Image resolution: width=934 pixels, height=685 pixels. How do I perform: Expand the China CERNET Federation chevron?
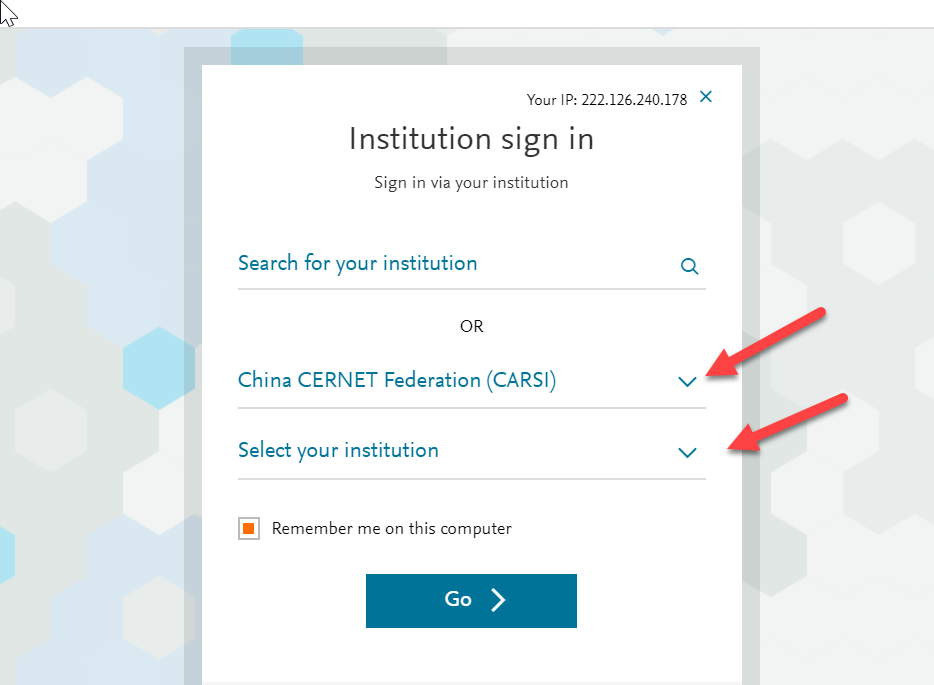click(687, 382)
